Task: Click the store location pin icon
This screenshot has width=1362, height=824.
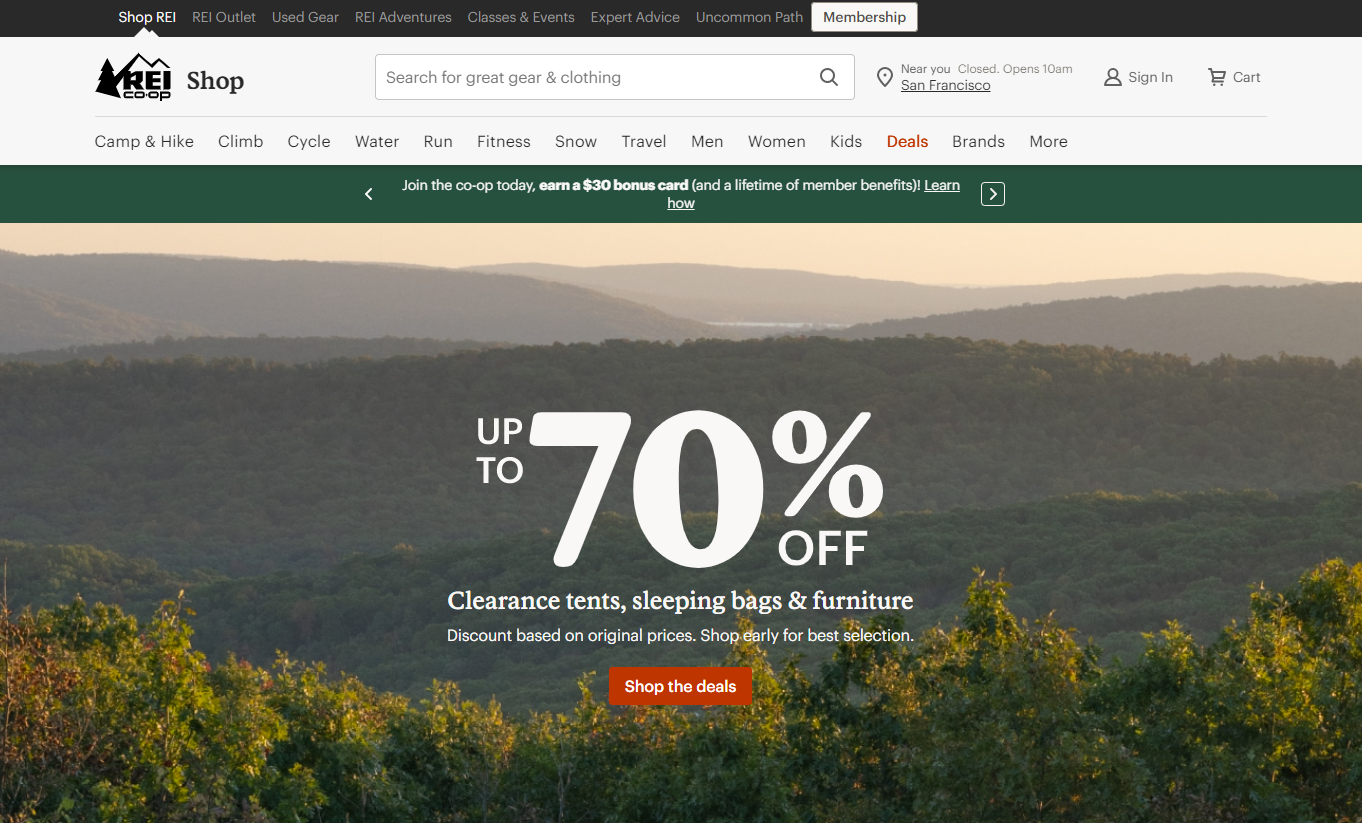Action: click(884, 77)
